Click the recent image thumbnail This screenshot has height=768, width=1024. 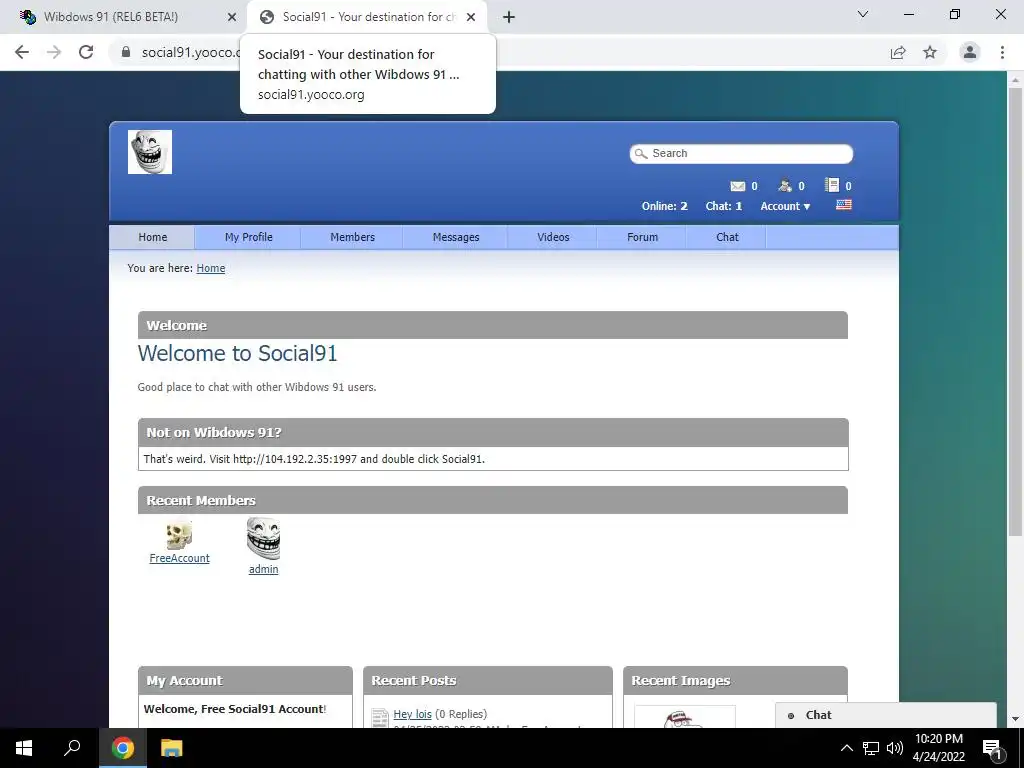pyautogui.click(x=684, y=716)
